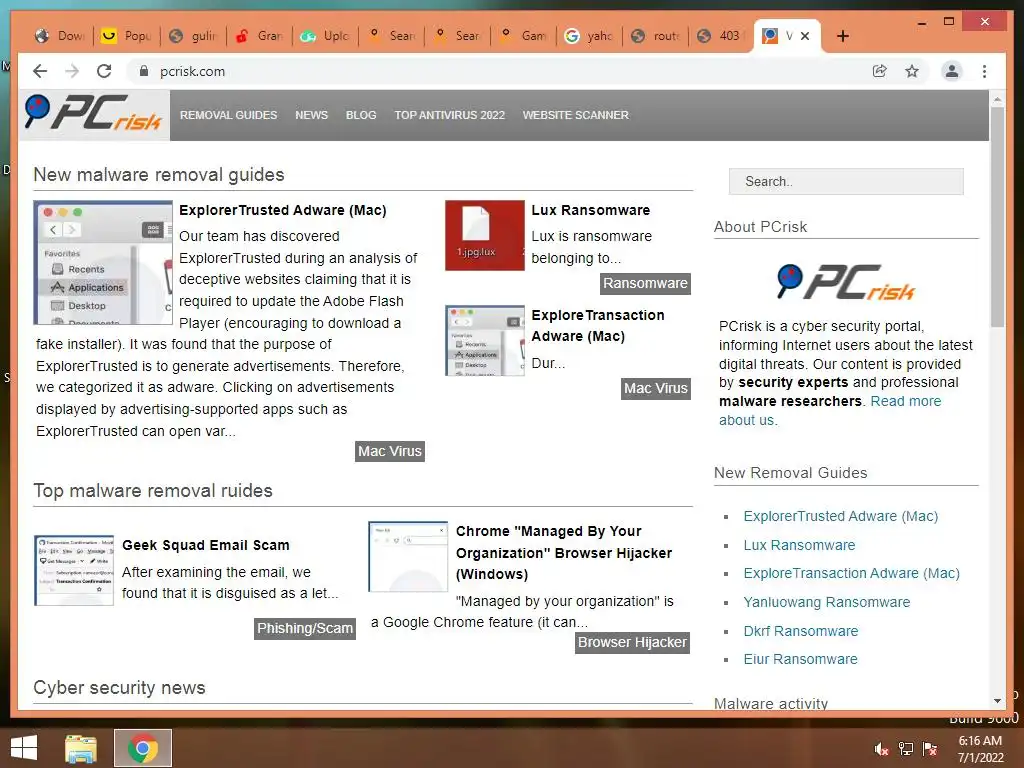Image resolution: width=1024 pixels, height=768 pixels.
Task: Click ExplorerTrusted article thumbnail
Action: [103, 263]
